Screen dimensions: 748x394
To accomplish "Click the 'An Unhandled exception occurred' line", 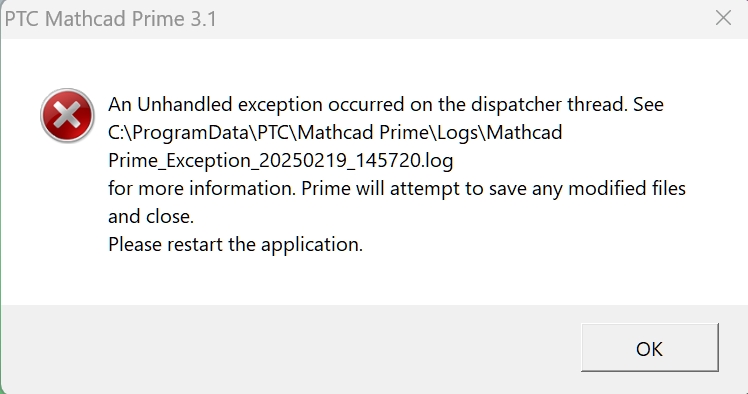I will [385, 104].
